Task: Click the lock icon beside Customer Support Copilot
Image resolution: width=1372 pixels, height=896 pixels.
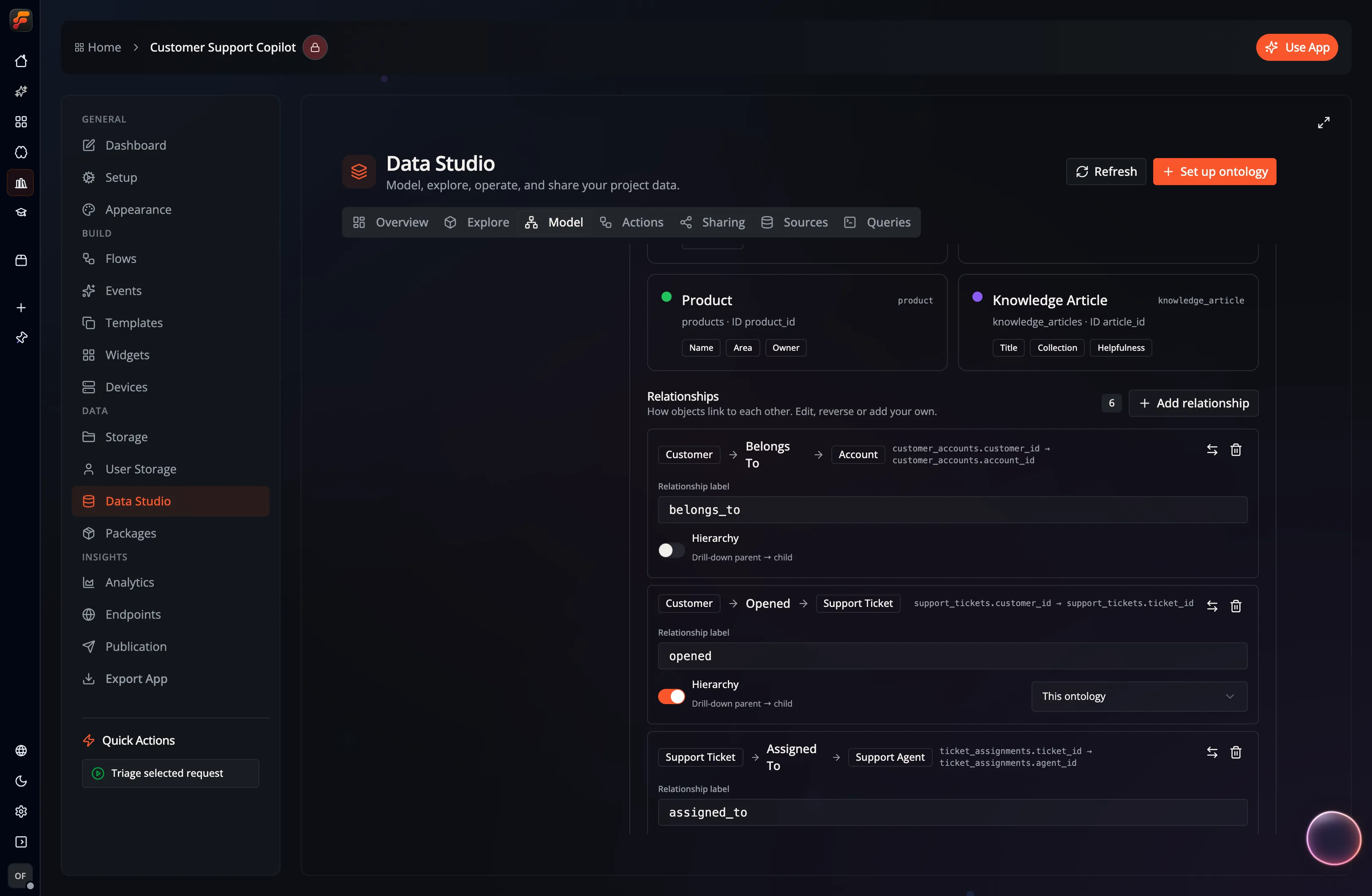Action: pyautogui.click(x=315, y=47)
